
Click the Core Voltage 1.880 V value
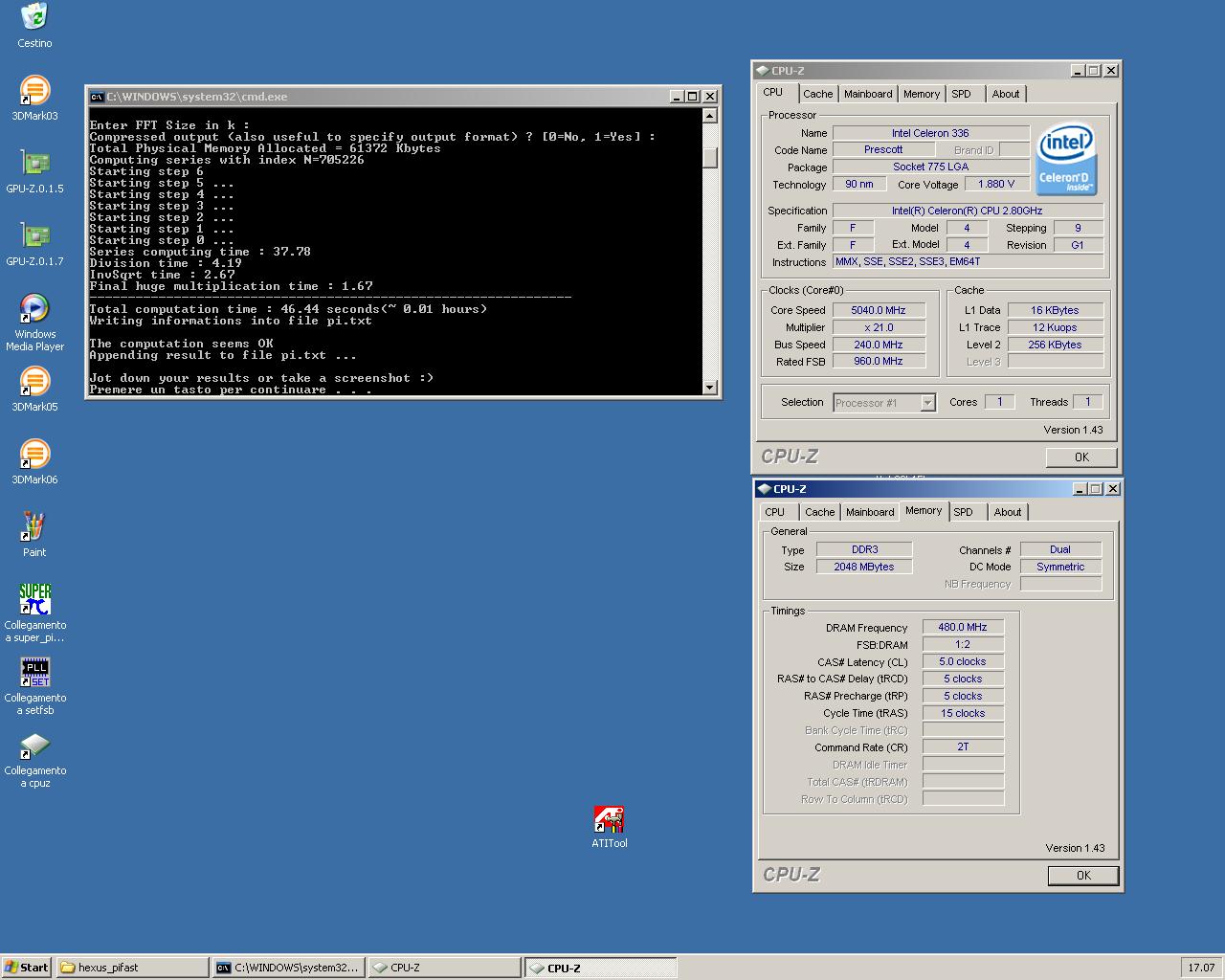[x=996, y=184]
